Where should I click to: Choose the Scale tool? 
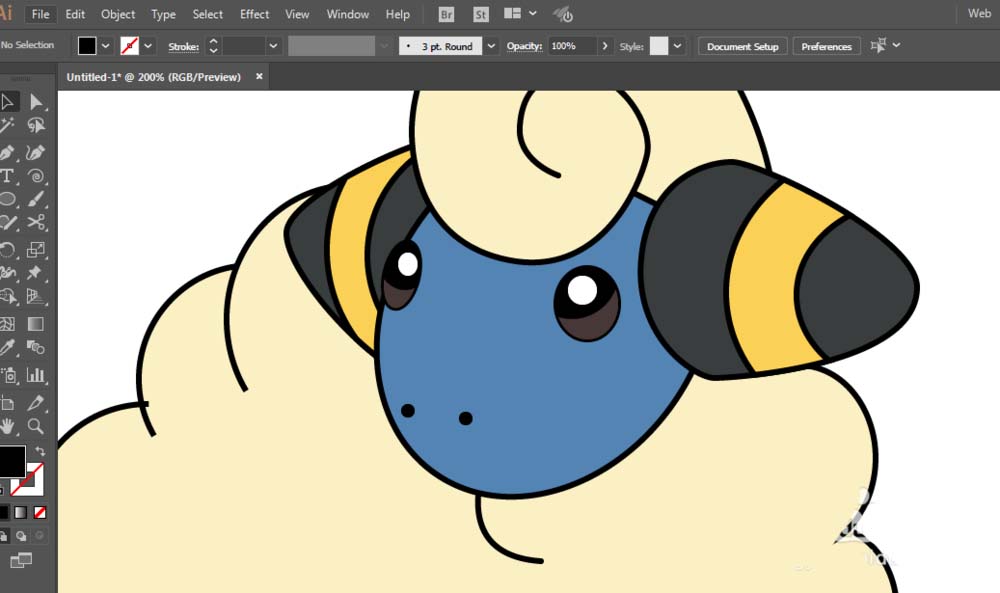point(36,249)
